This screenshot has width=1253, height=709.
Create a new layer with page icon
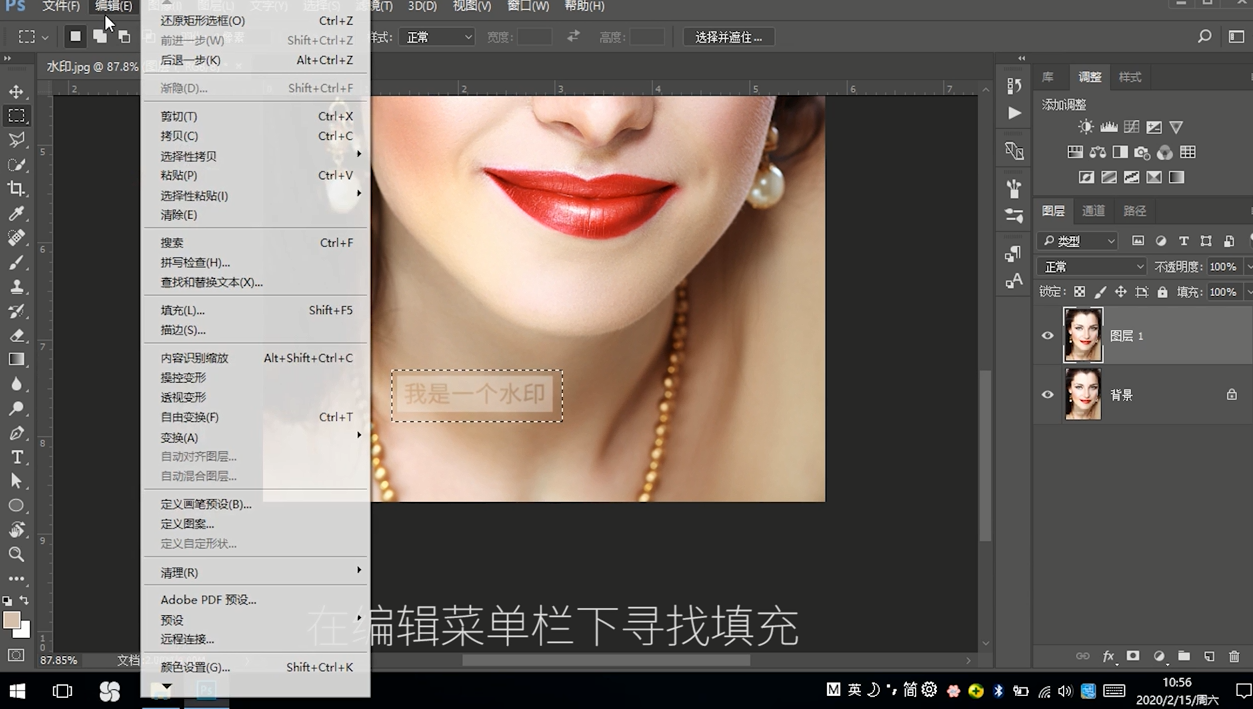tap(1209, 656)
